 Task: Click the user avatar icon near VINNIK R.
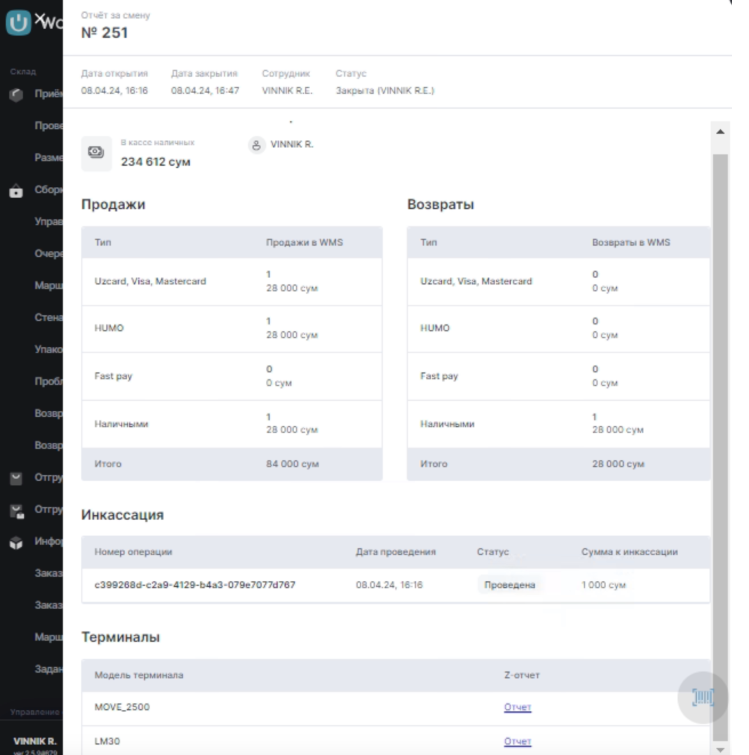pyautogui.click(x=257, y=144)
